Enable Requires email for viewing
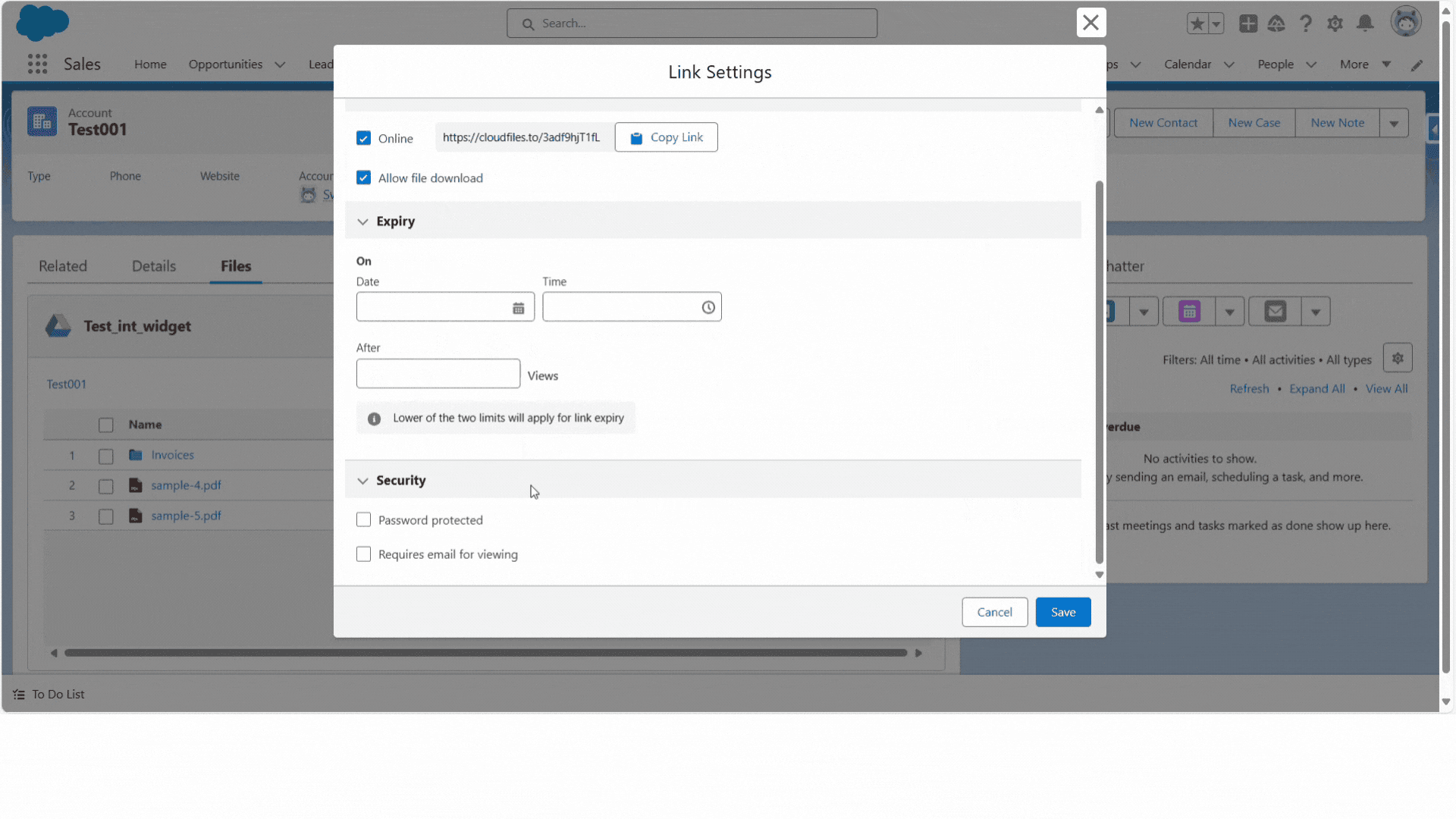The image size is (1456, 819). [364, 554]
